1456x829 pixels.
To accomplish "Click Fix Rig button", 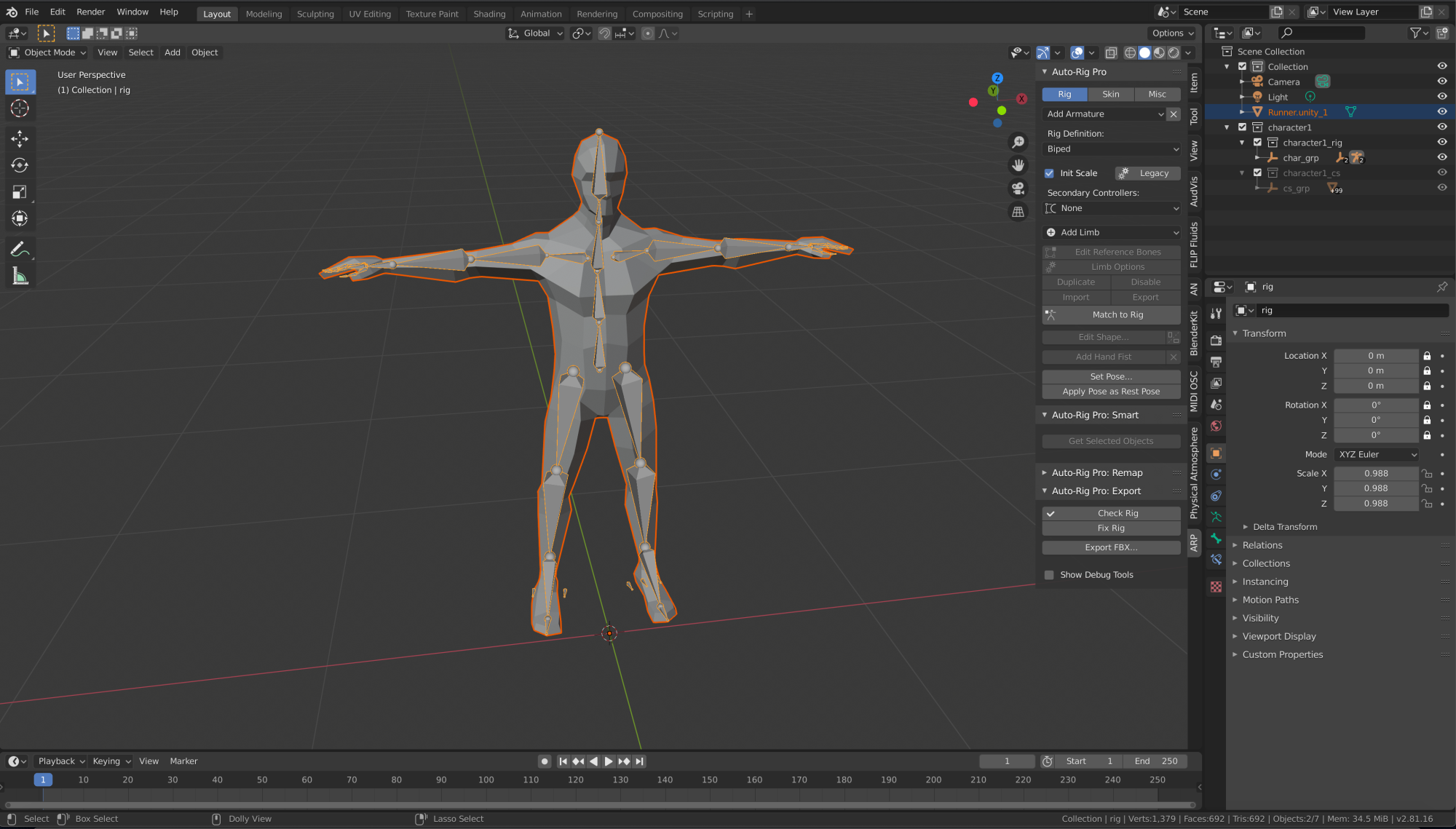I will (x=1112, y=528).
